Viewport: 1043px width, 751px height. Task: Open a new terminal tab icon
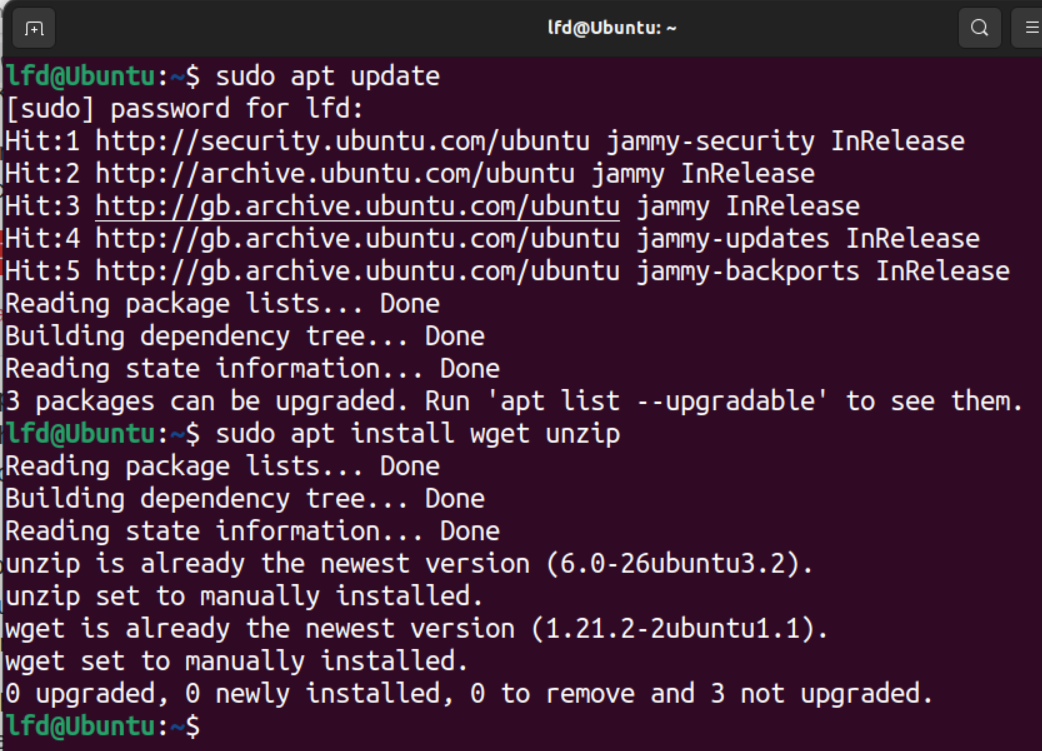(33, 28)
